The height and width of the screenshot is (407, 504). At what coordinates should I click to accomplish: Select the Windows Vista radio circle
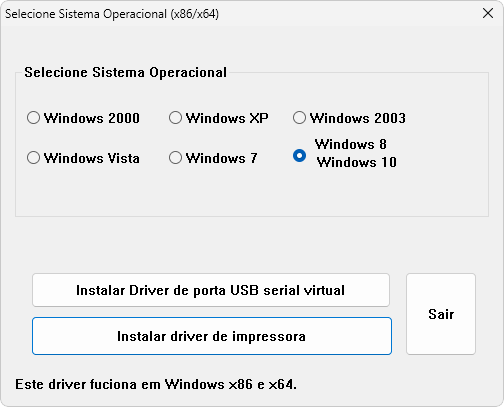click(33, 158)
